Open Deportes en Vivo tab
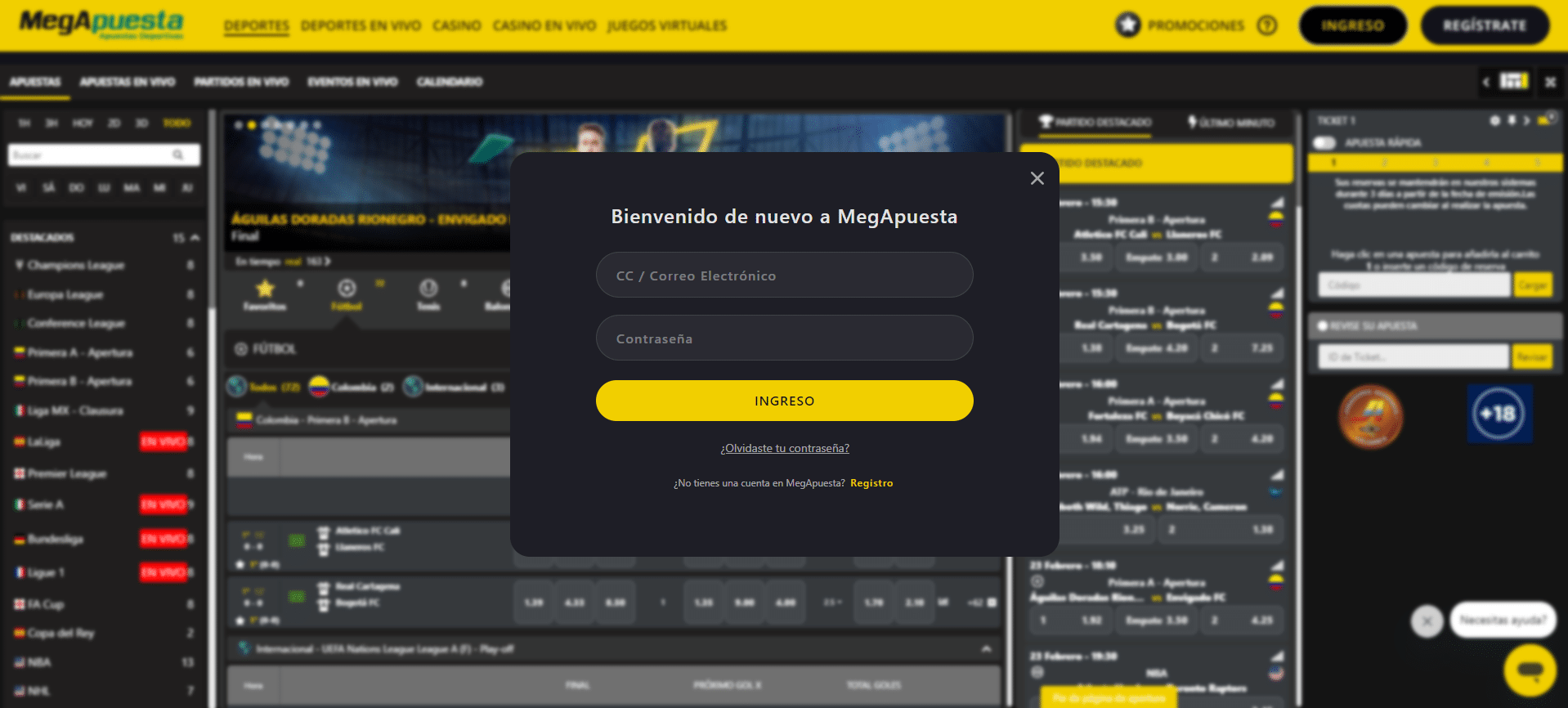The image size is (1568, 708). click(x=361, y=25)
